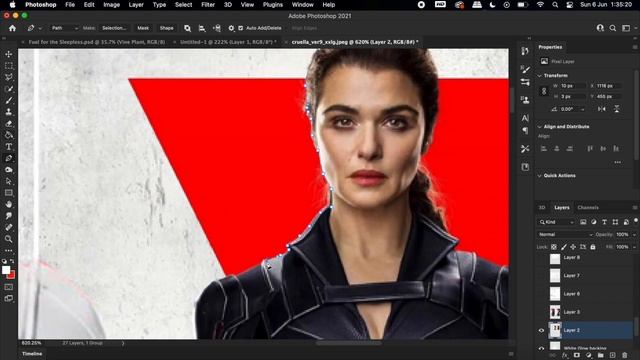Open the Normal blend mode dropdown

(565, 235)
